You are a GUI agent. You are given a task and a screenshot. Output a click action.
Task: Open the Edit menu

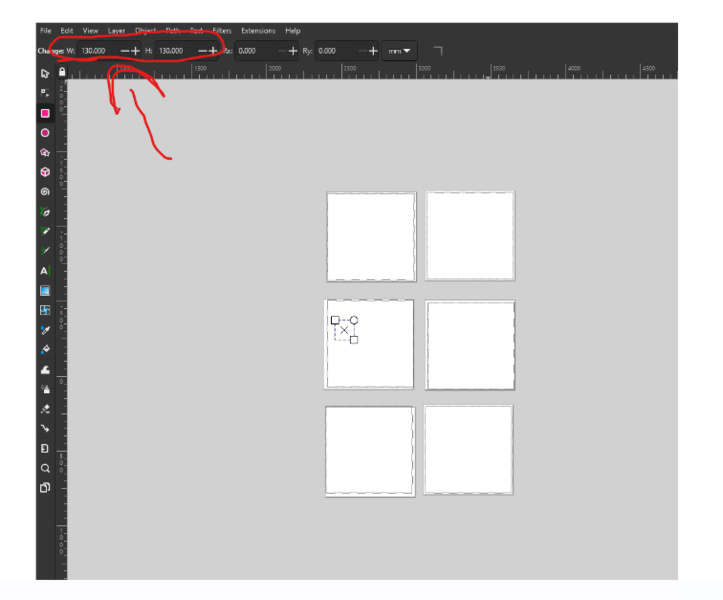pos(67,31)
